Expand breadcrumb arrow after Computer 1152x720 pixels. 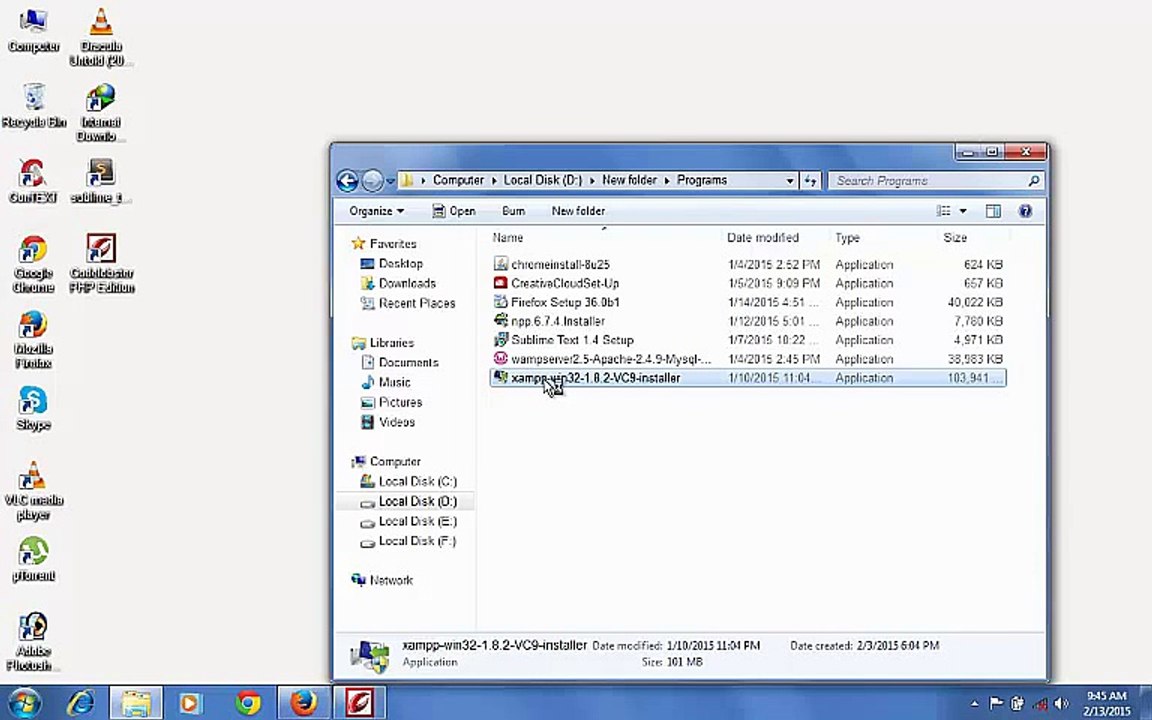(x=494, y=180)
